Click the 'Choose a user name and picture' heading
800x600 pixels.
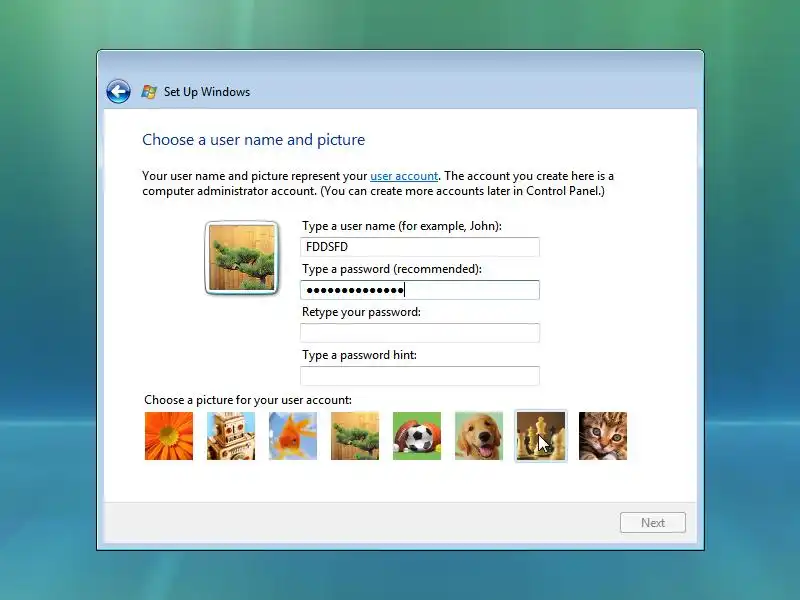(254, 140)
